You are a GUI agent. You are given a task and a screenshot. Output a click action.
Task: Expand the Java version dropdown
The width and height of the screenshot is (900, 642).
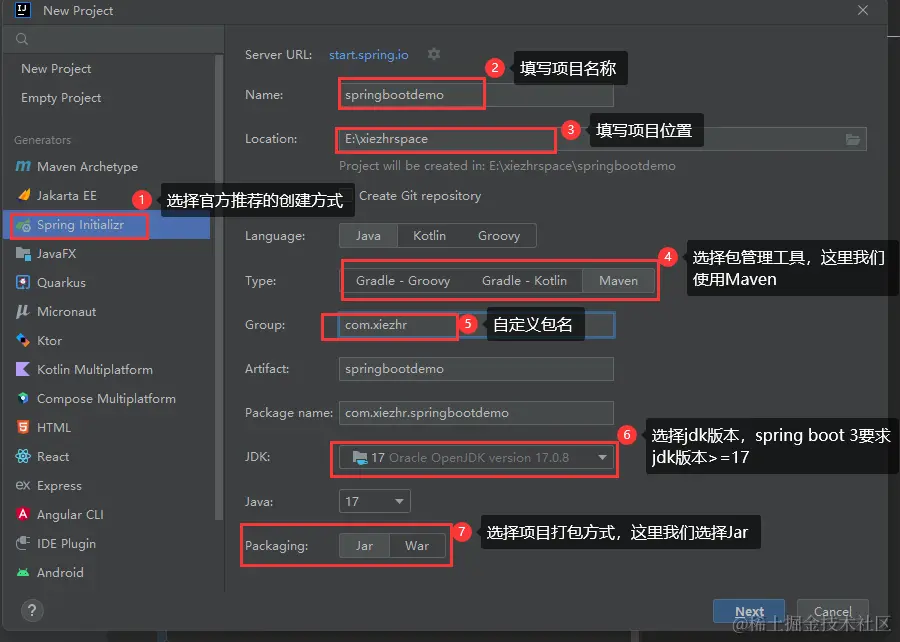point(374,501)
